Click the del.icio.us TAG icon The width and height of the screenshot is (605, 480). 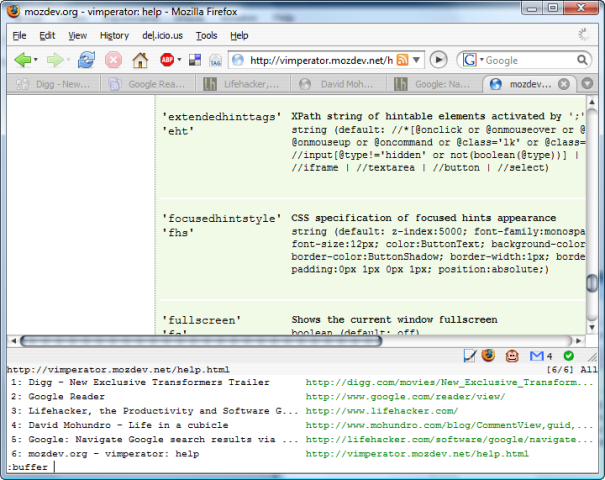pos(215,61)
